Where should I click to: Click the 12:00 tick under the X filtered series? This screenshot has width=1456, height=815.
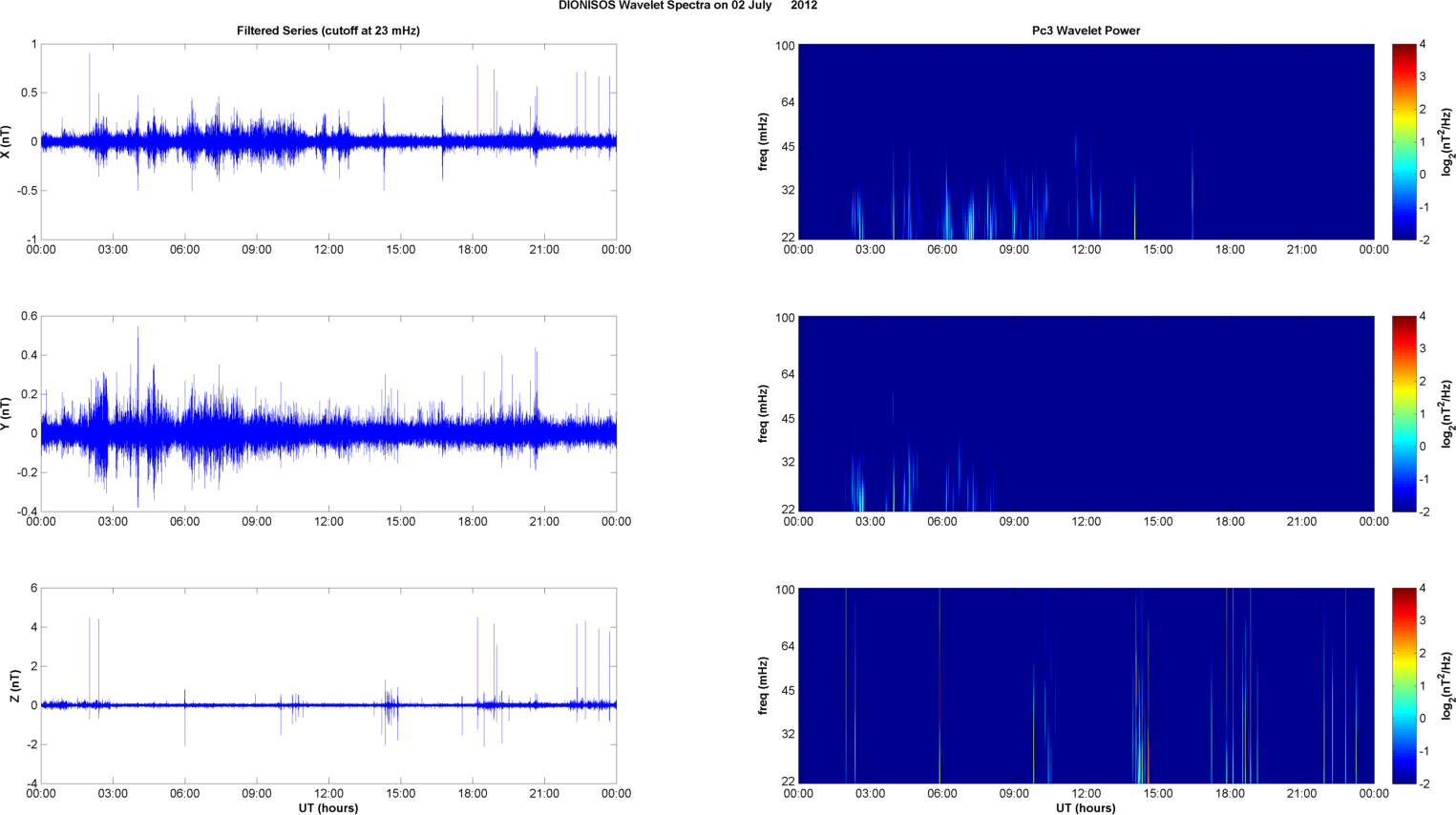328,250
